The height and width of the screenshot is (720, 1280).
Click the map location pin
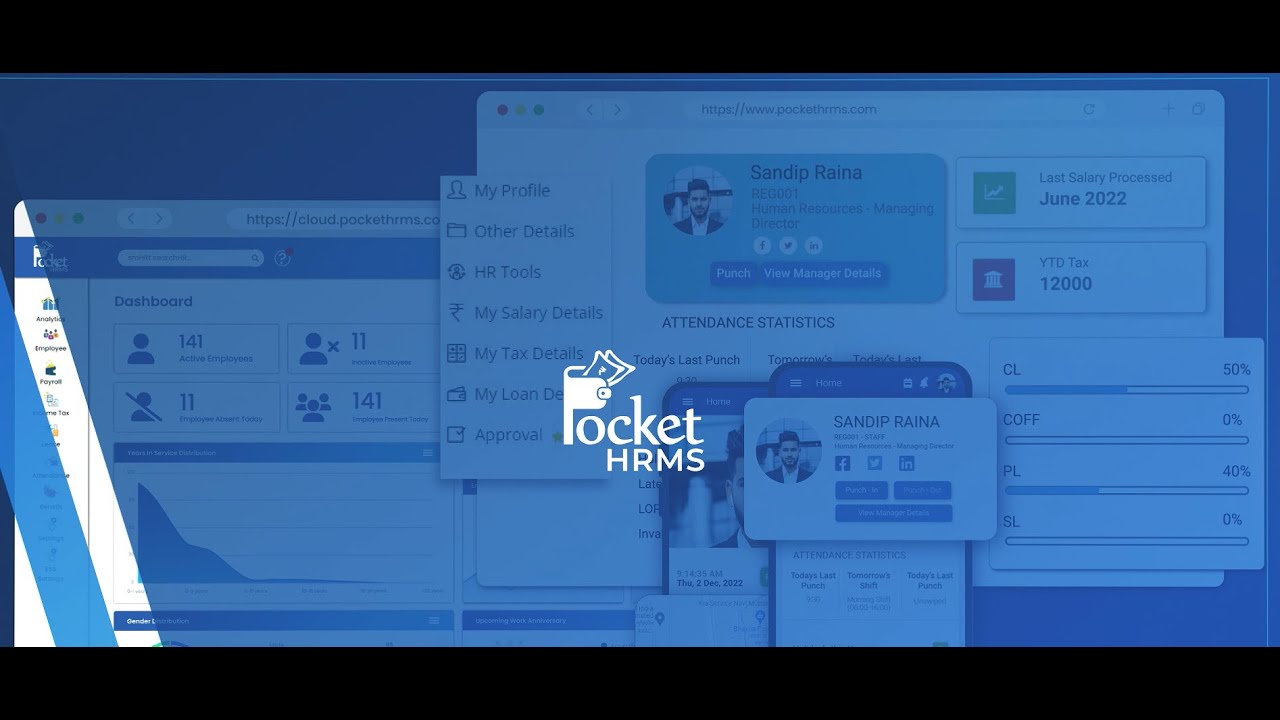click(x=661, y=619)
